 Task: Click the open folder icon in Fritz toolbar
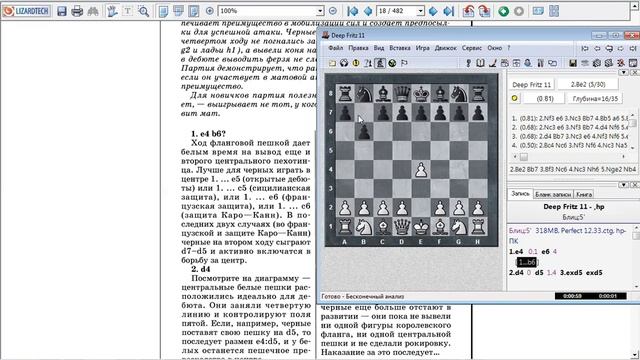(332, 63)
